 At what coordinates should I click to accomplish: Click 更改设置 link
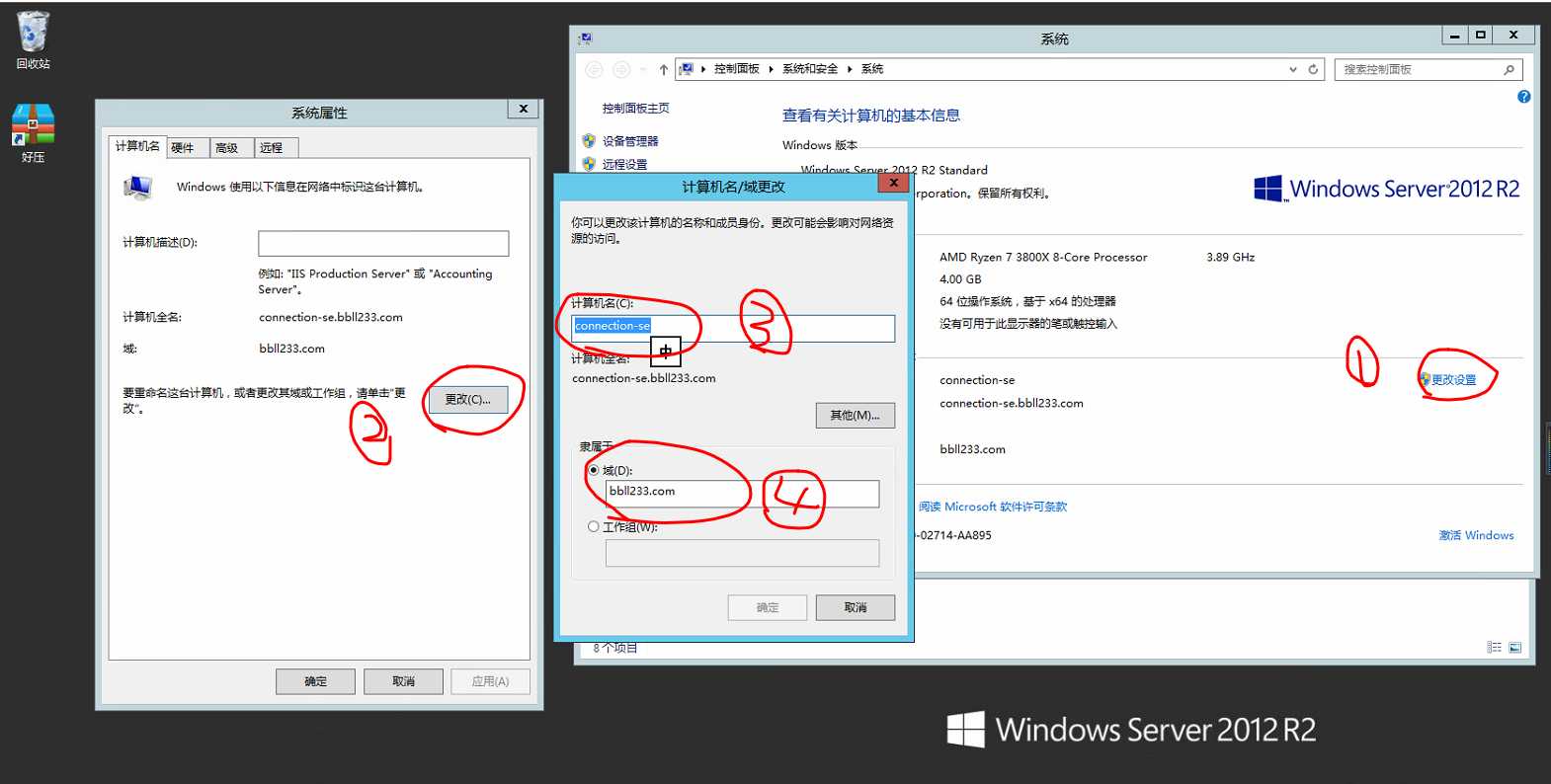(x=1453, y=380)
